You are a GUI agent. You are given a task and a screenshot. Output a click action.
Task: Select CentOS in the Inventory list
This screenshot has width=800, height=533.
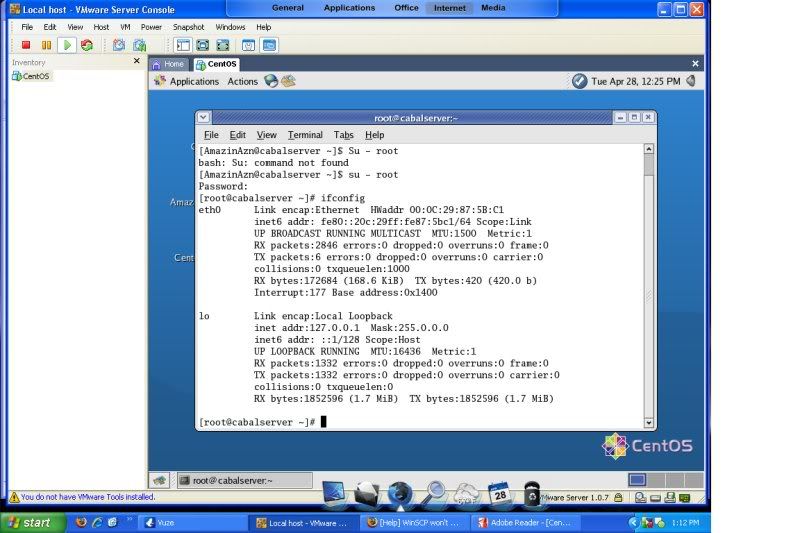point(35,76)
